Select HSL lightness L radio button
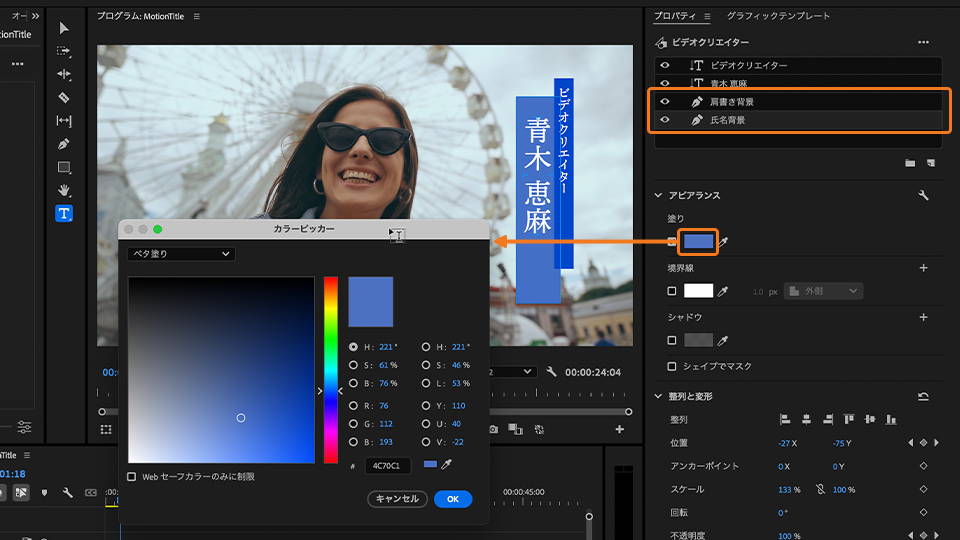Image resolution: width=960 pixels, height=540 pixels. click(x=426, y=383)
